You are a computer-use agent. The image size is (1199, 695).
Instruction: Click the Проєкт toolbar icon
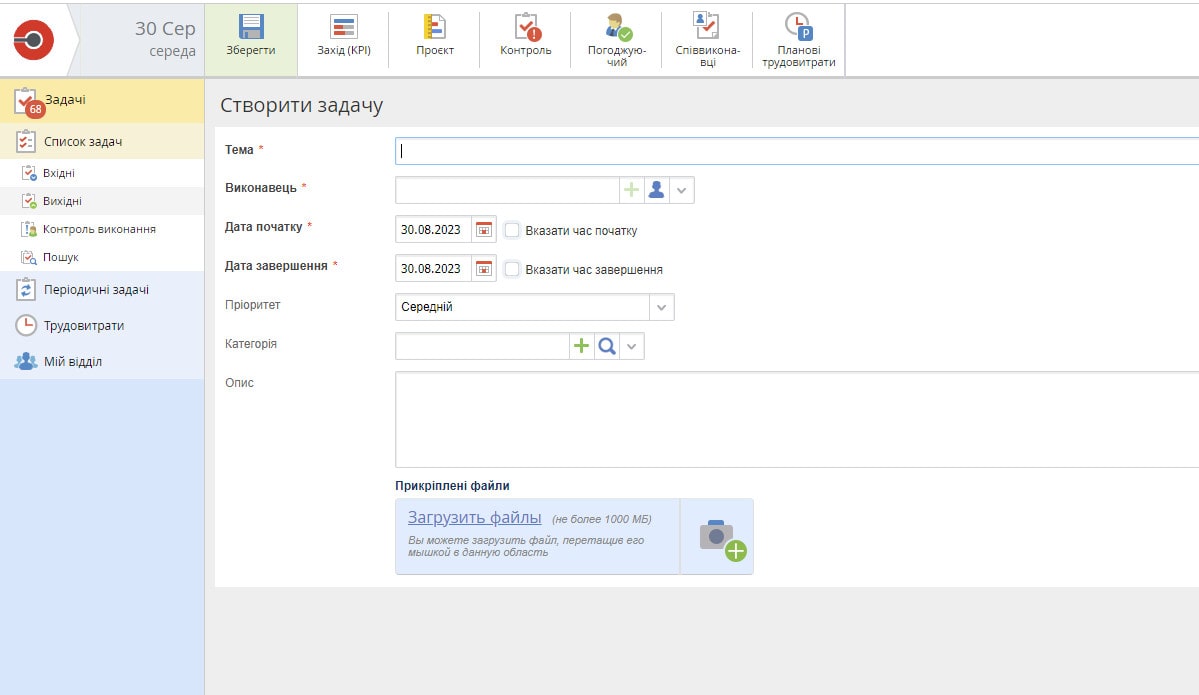(434, 28)
